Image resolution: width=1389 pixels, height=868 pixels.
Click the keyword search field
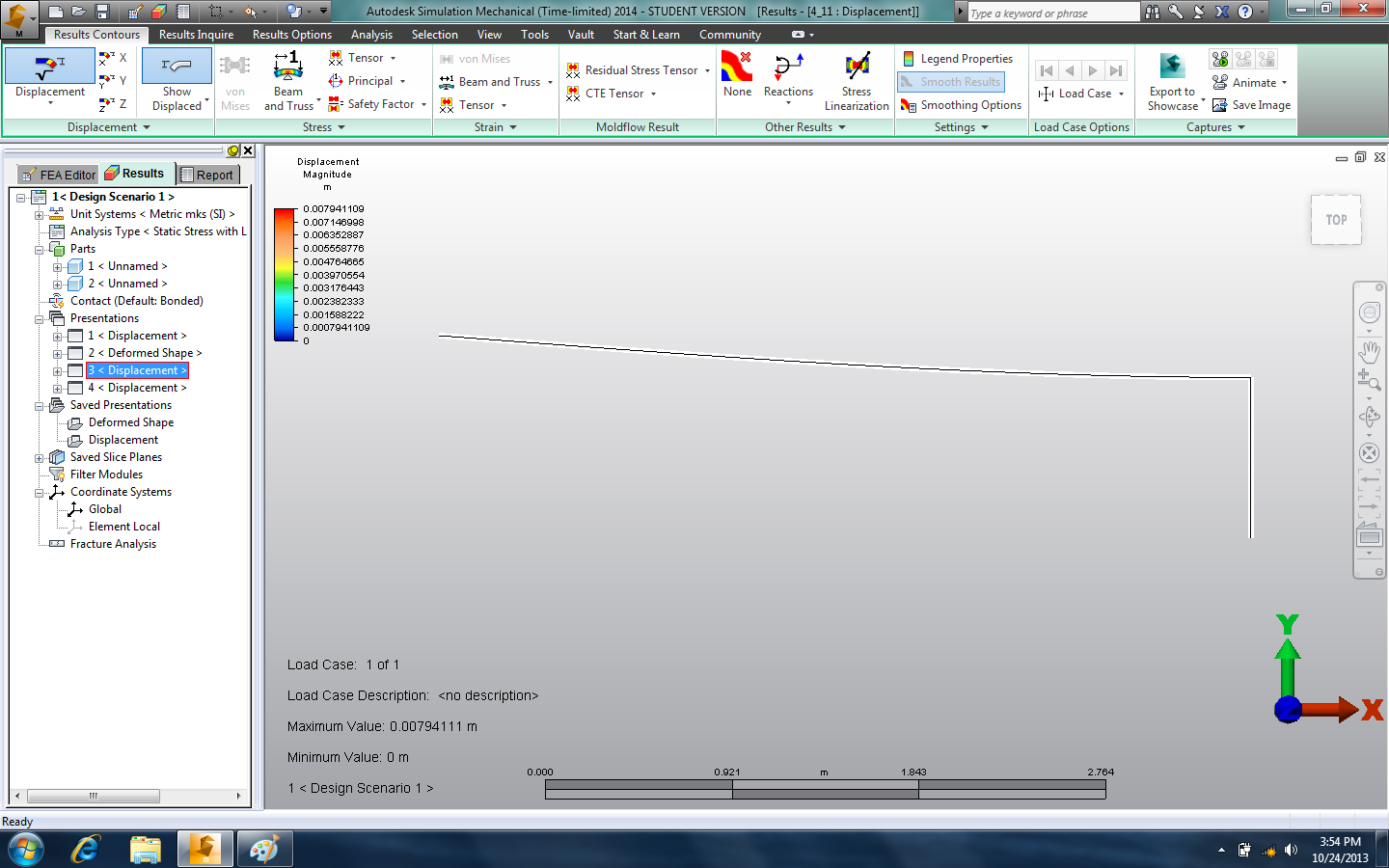(x=1053, y=13)
